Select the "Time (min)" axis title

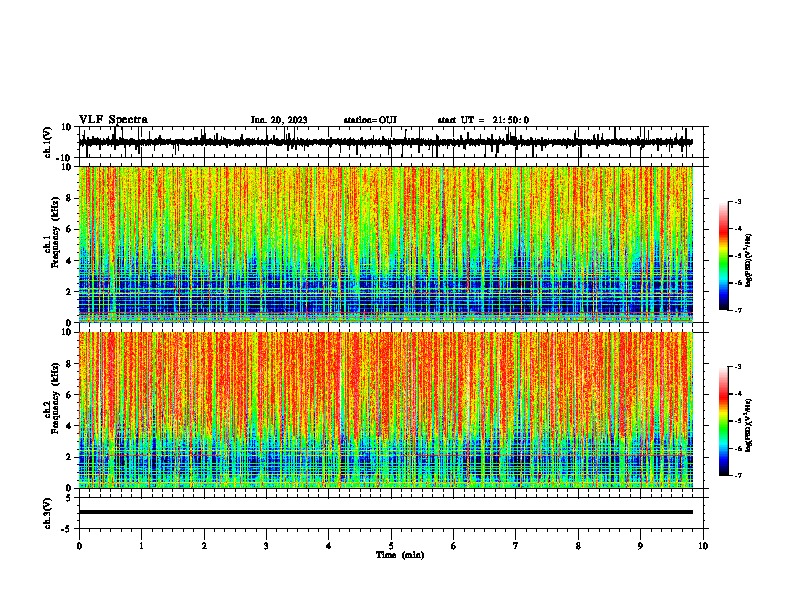pyautogui.click(x=400, y=555)
